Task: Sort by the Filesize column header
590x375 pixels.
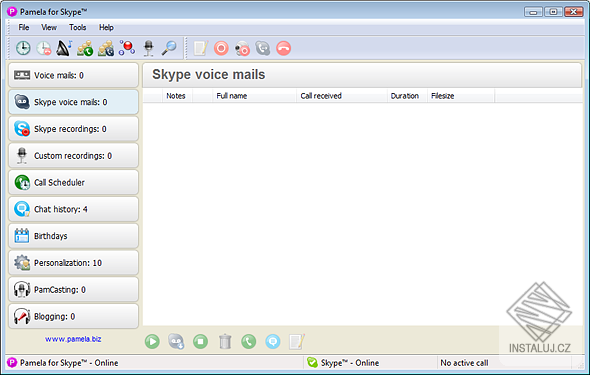Action: 461,96
